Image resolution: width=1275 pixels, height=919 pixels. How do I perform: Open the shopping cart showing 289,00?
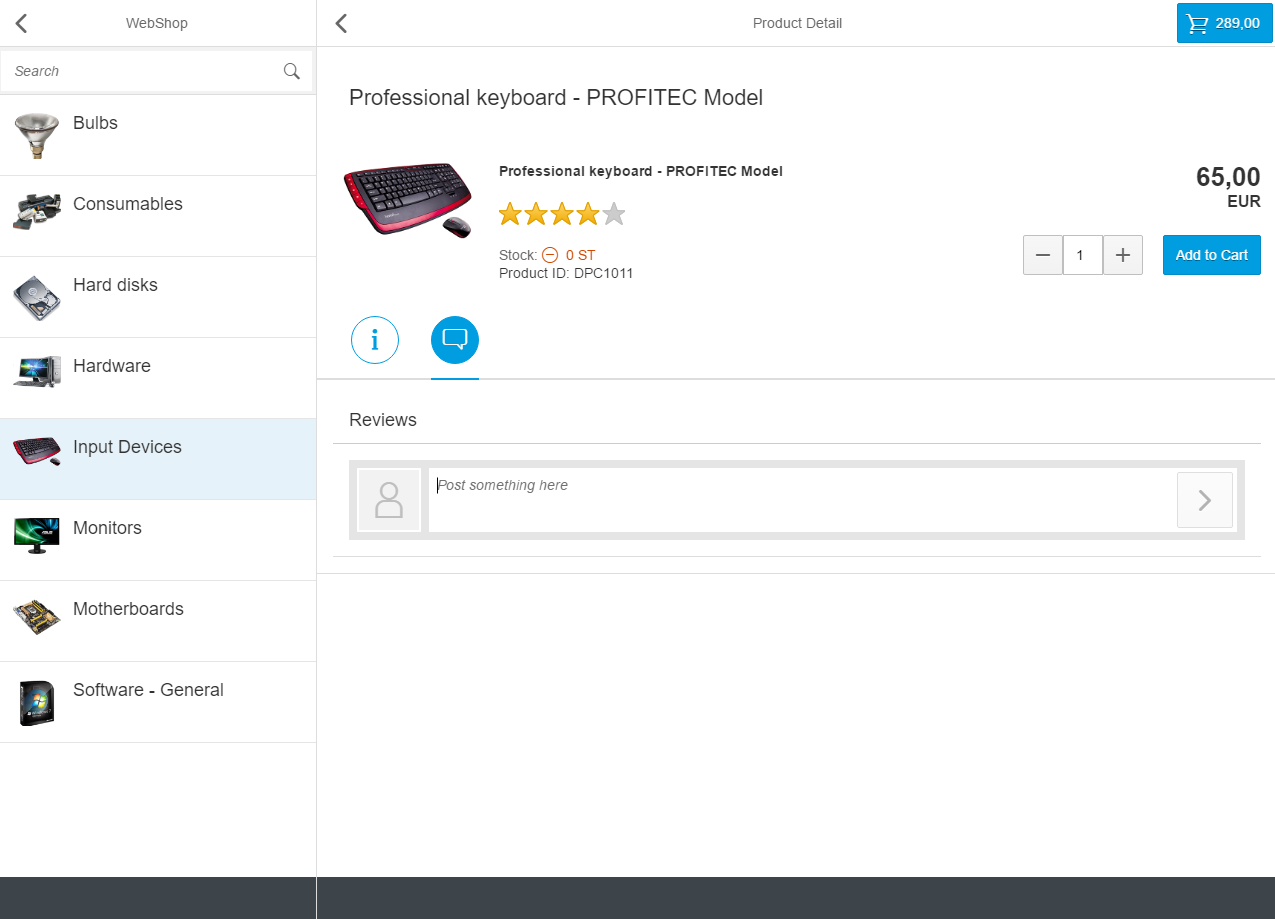1224,23
